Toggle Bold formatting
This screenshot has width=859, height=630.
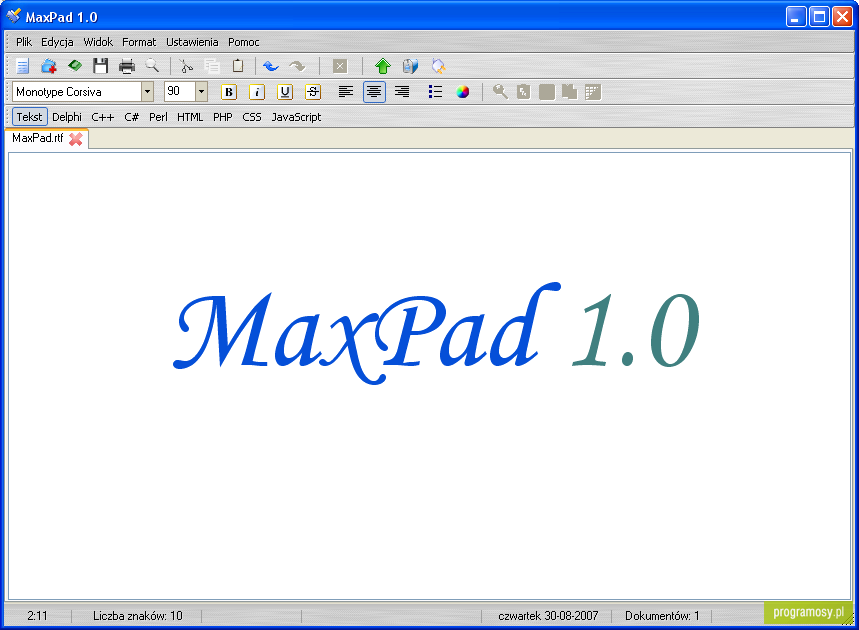(229, 92)
